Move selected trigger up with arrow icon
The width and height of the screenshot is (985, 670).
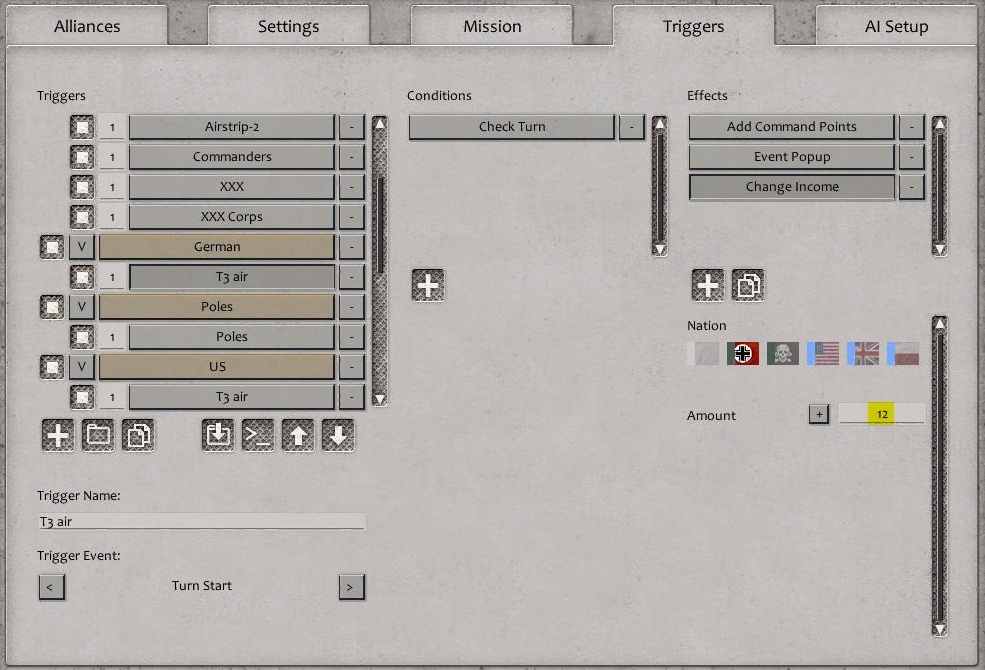298,435
